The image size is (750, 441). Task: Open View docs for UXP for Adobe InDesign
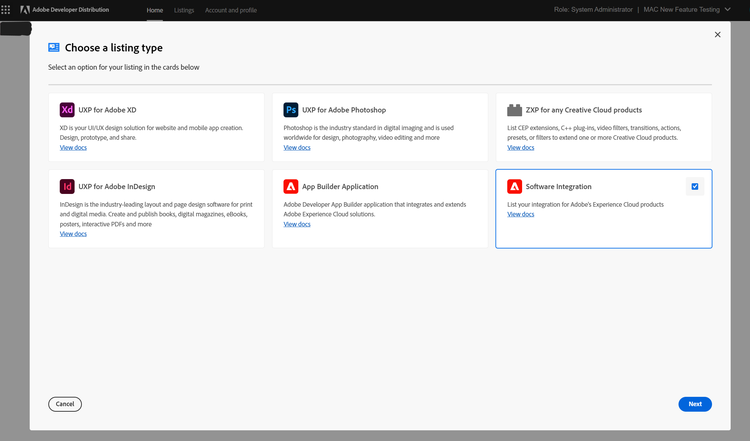[73, 234]
